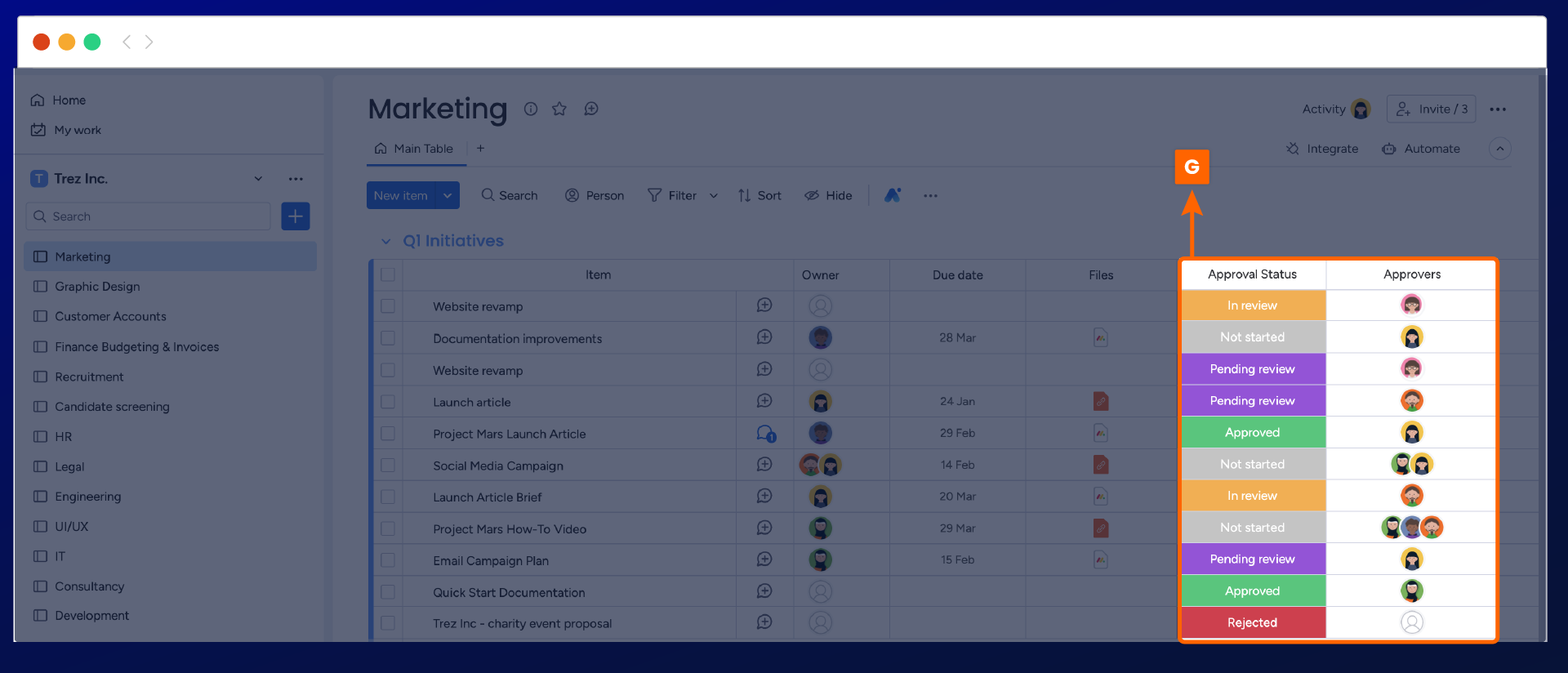
Task: Add a new view with the plus tab
Action: point(480,148)
